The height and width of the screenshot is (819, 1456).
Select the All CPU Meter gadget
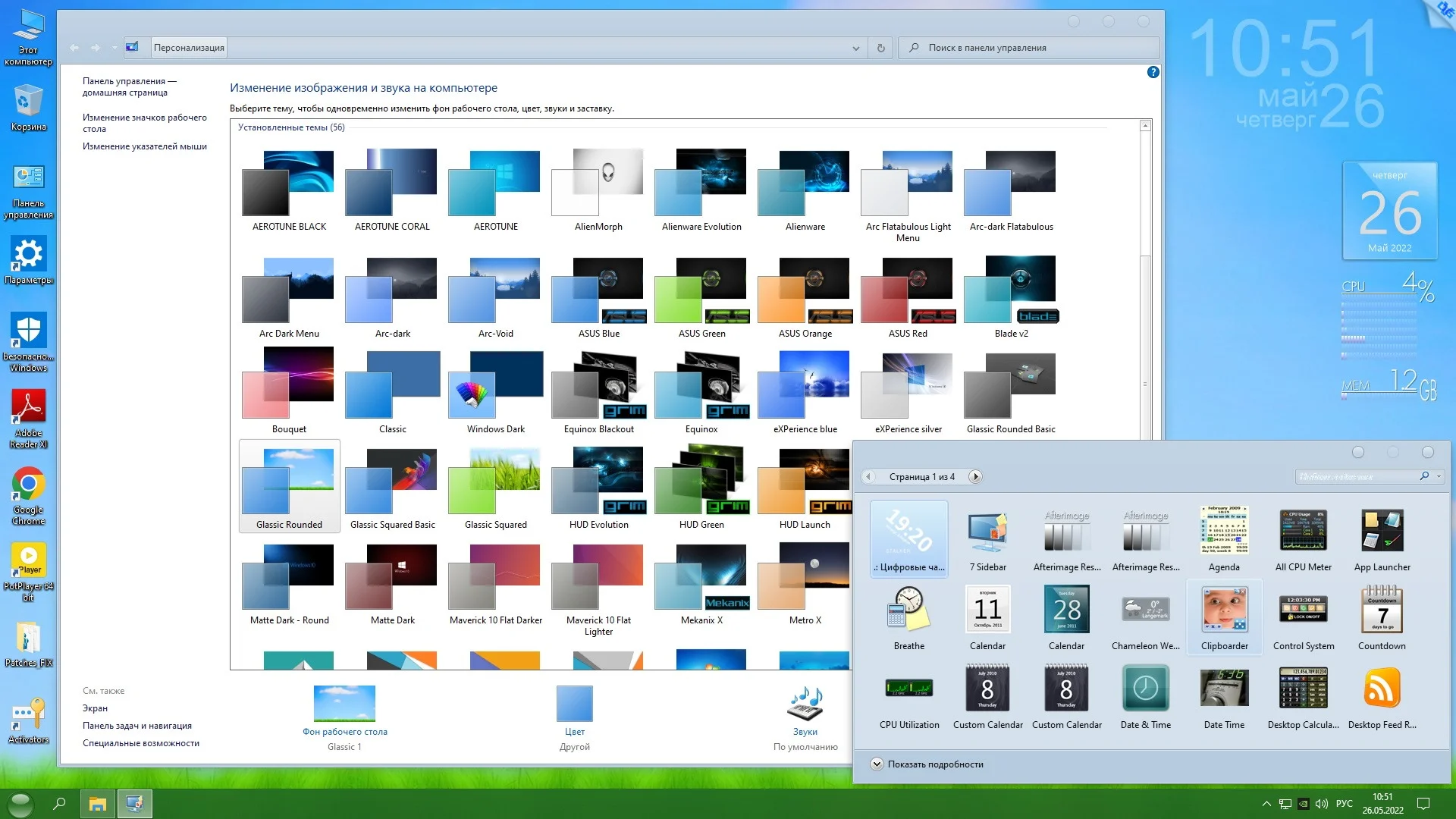pyautogui.click(x=1303, y=531)
